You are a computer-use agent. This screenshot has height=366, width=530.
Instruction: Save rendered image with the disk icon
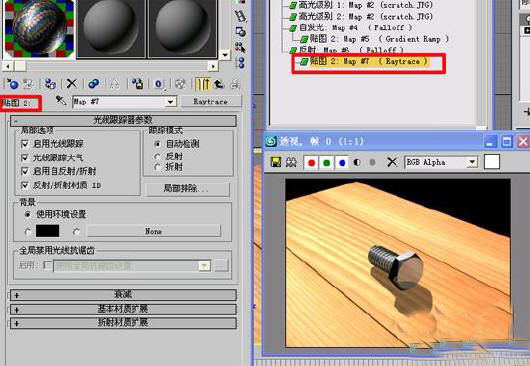[276, 162]
